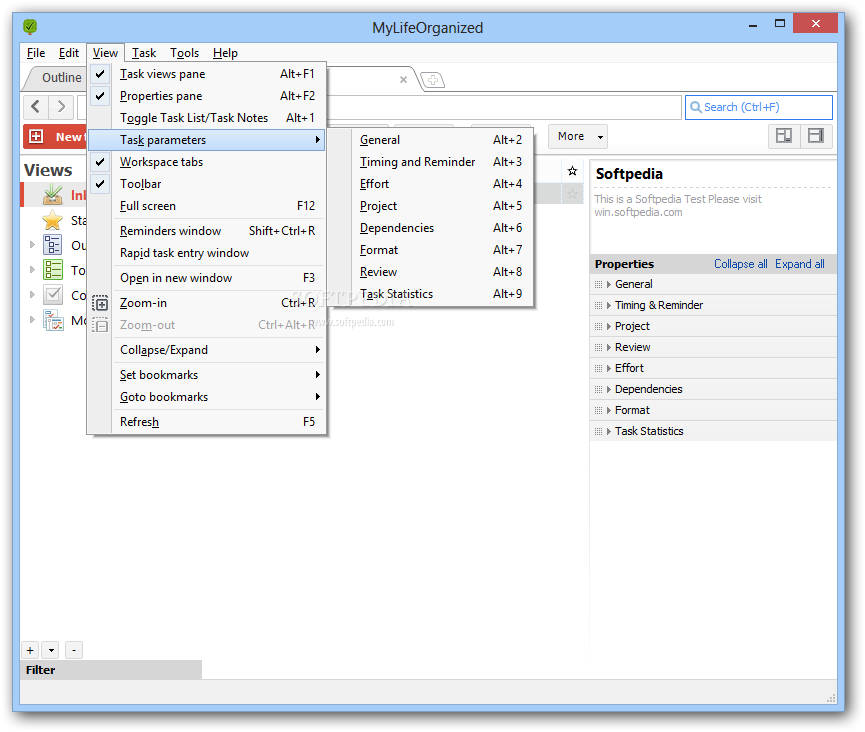Open the Task menu
Image resolution: width=865 pixels, height=732 pixels.
143,53
